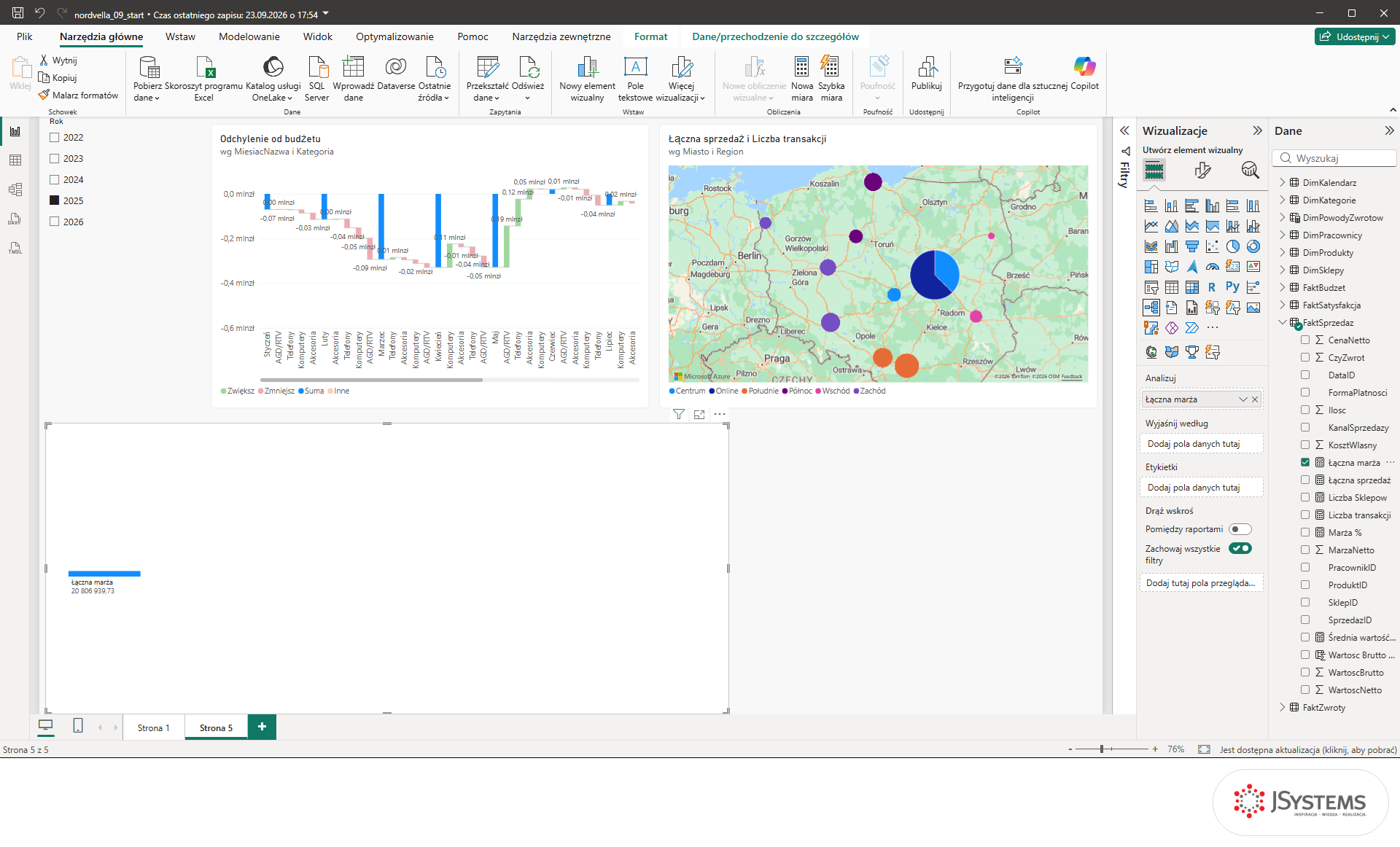Screen dimensions: 1400x847
Task: Open the Wstaw ribbon tab
Action: tap(180, 36)
